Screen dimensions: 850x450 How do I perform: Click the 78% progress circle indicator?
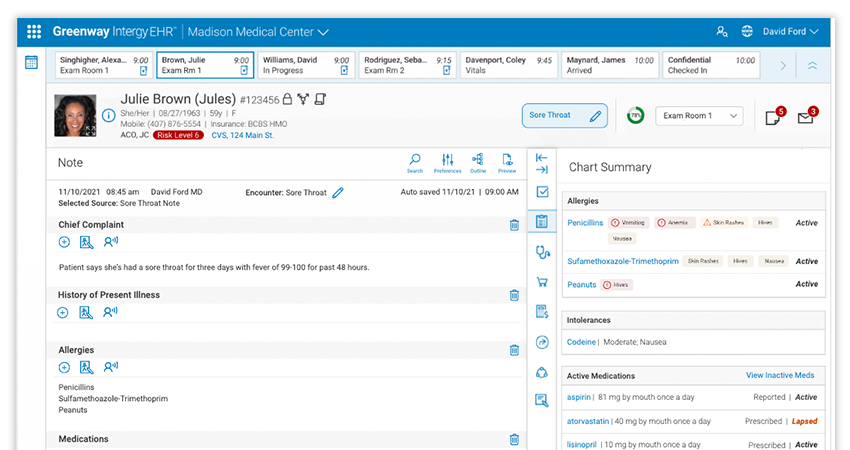point(635,116)
